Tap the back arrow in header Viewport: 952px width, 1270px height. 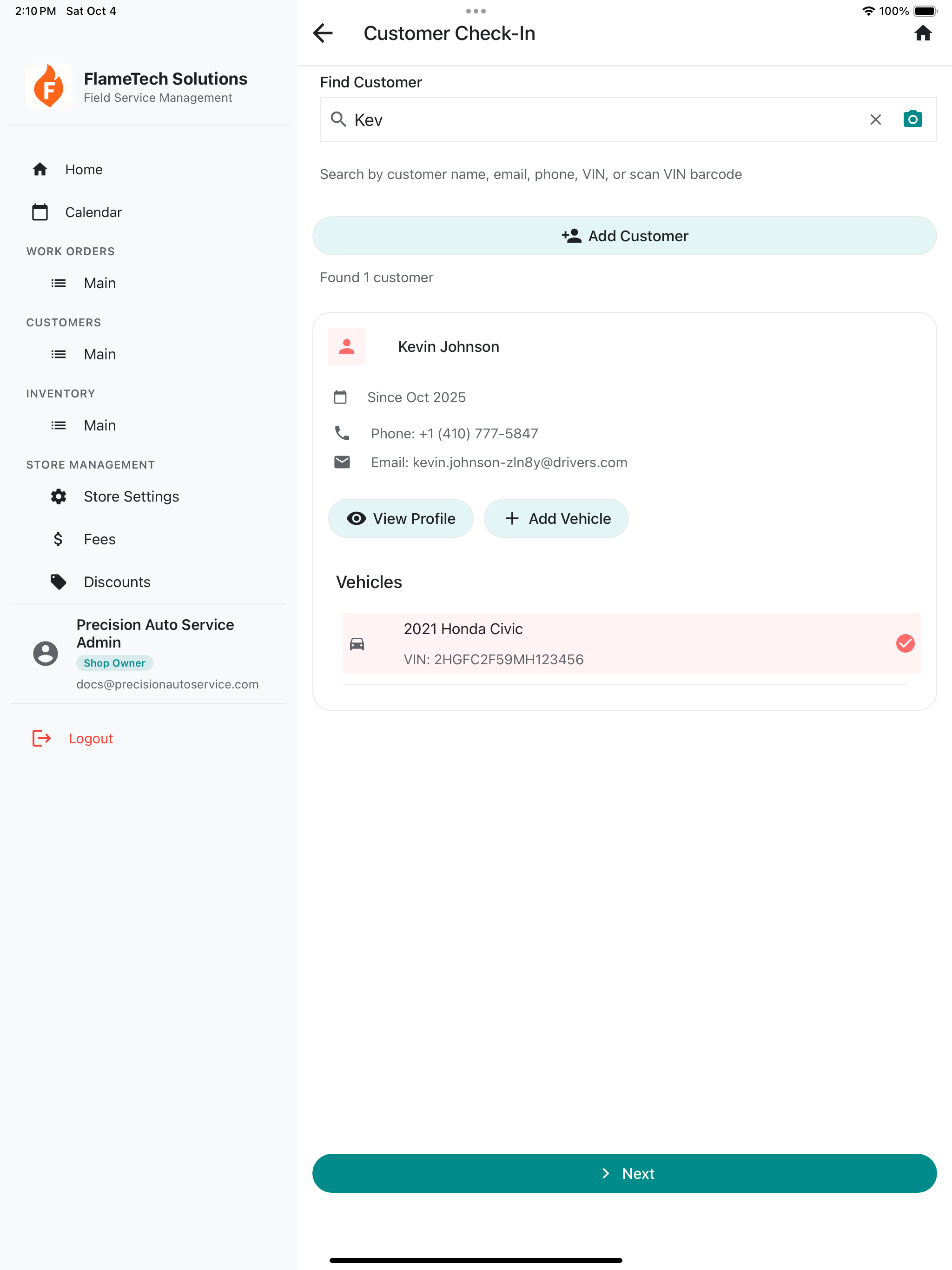tap(323, 33)
